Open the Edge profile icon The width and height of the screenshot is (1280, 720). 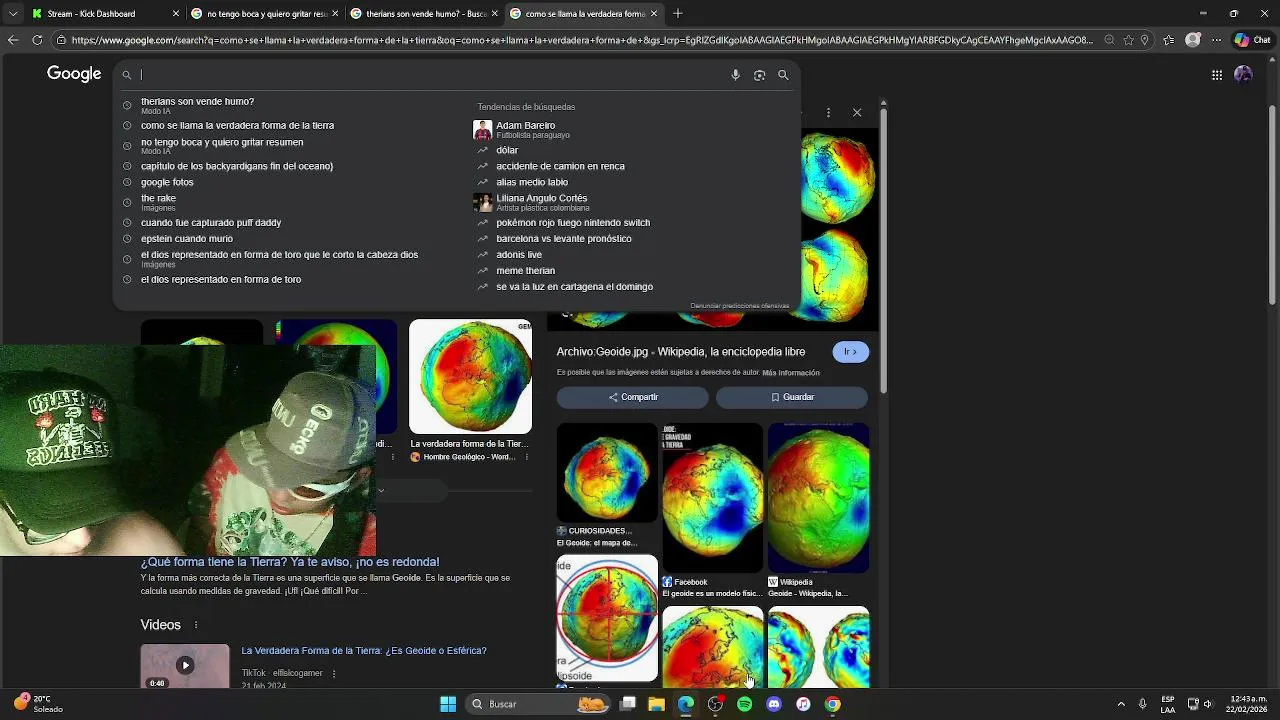pyautogui.click(x=1193, y=40)
